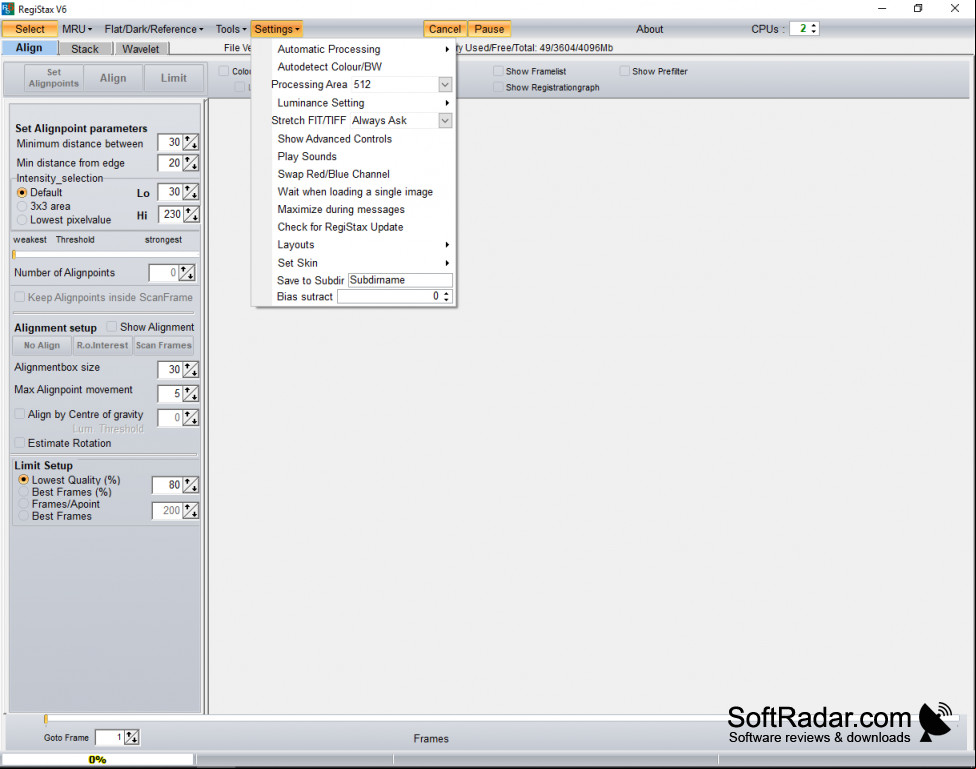Click the Threshold slider handle
The height and width of the screenshot is (769, 976).
click(14, 254)
